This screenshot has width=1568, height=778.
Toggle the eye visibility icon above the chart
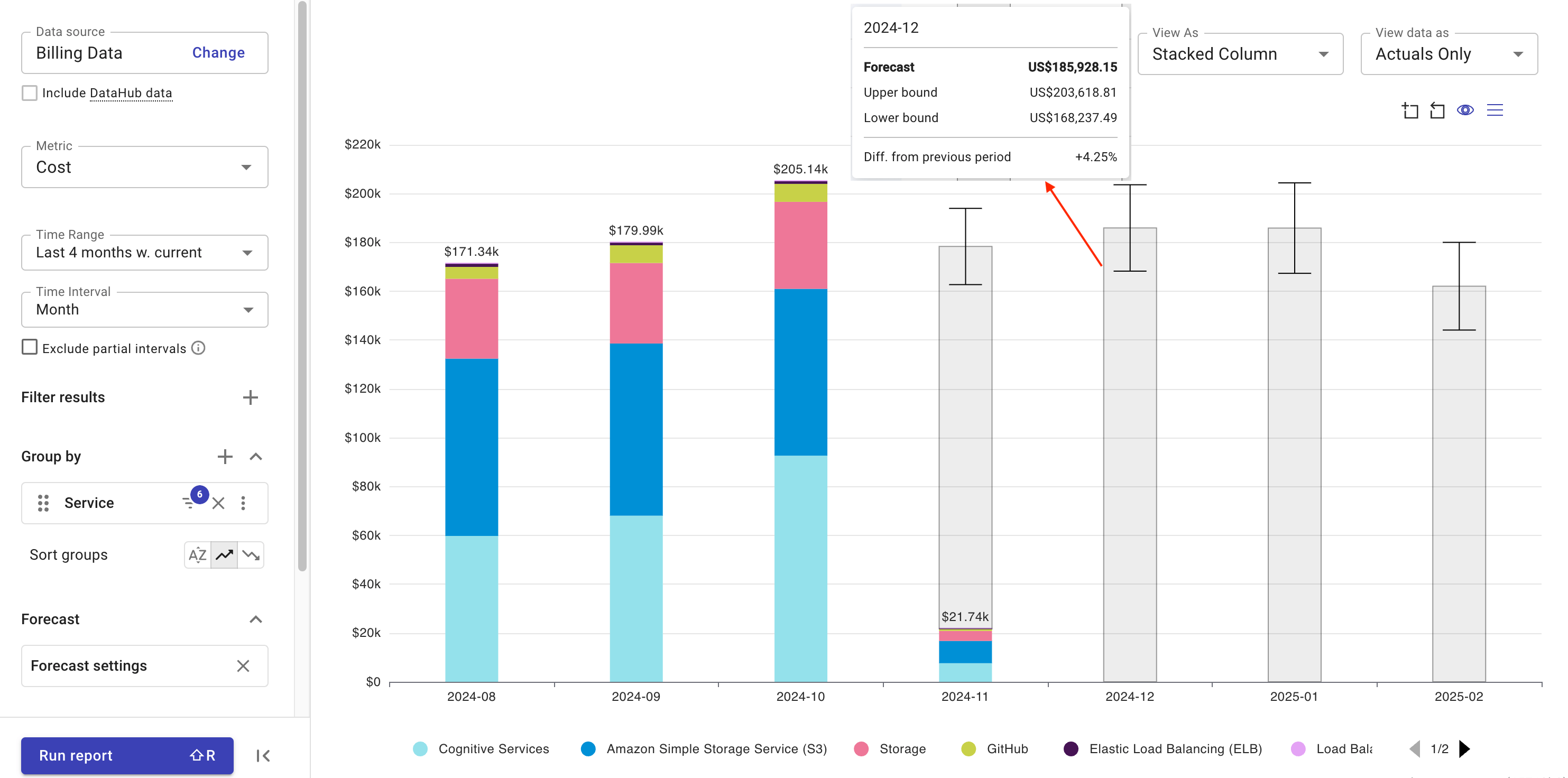1466,110
